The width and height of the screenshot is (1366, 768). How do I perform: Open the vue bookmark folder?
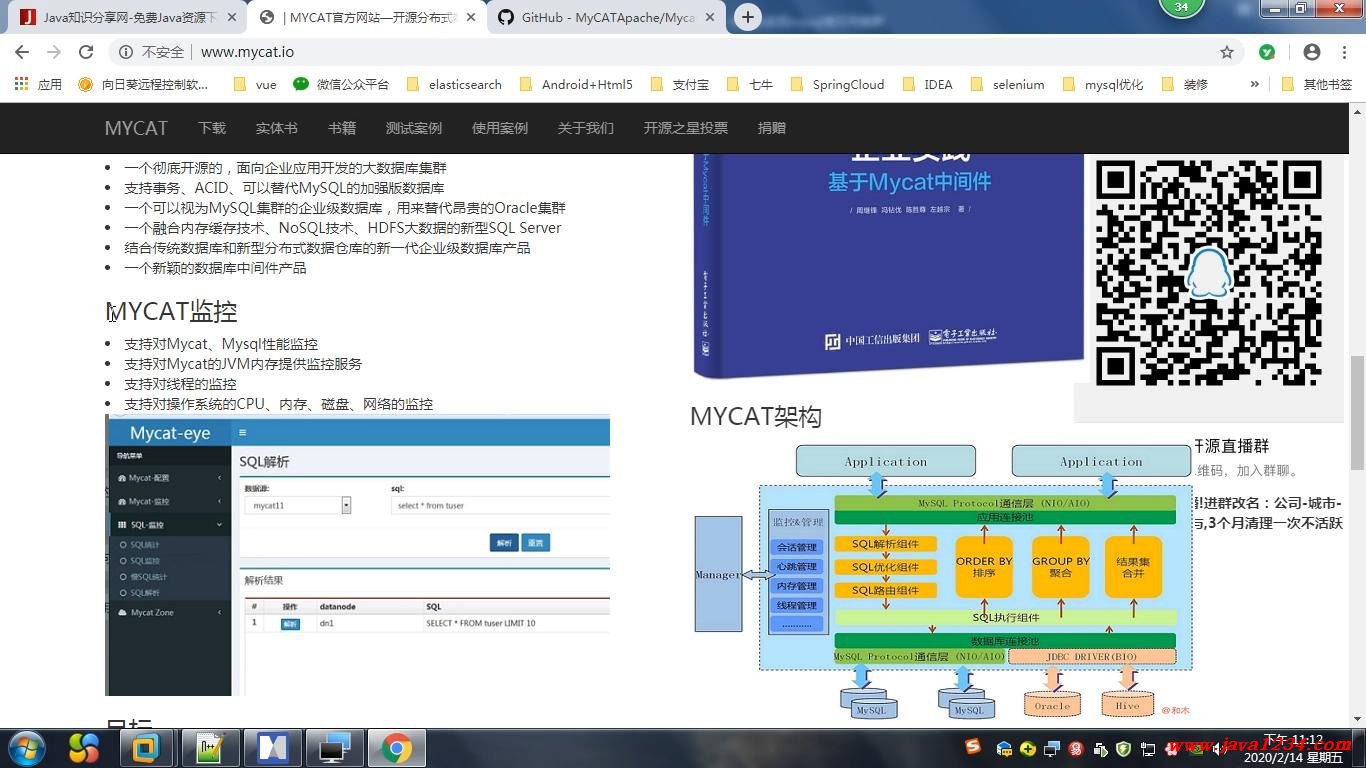click(x=254, y=84)
